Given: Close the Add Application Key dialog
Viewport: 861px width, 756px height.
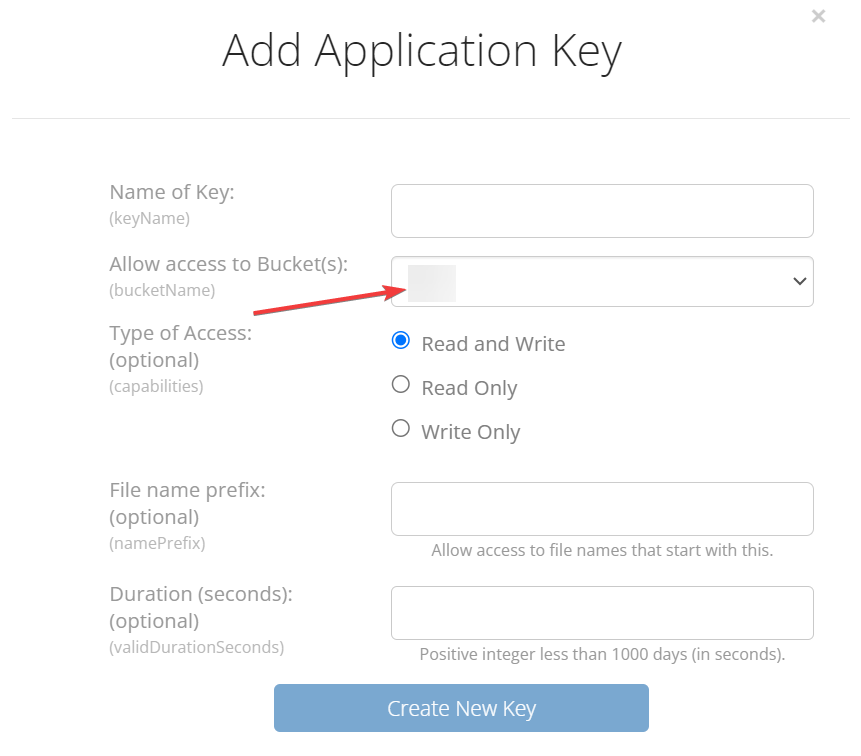Looking at the screenshot, I should (819, 16).
